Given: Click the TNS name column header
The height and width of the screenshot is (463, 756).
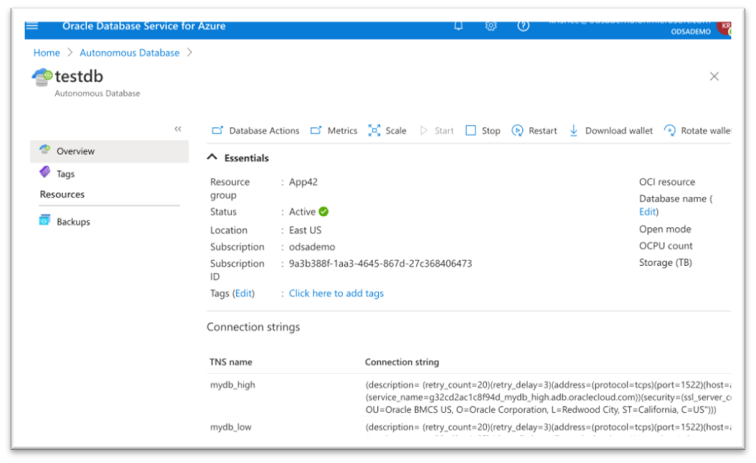Looking at the screenshot, I should (x=231, y=362).
